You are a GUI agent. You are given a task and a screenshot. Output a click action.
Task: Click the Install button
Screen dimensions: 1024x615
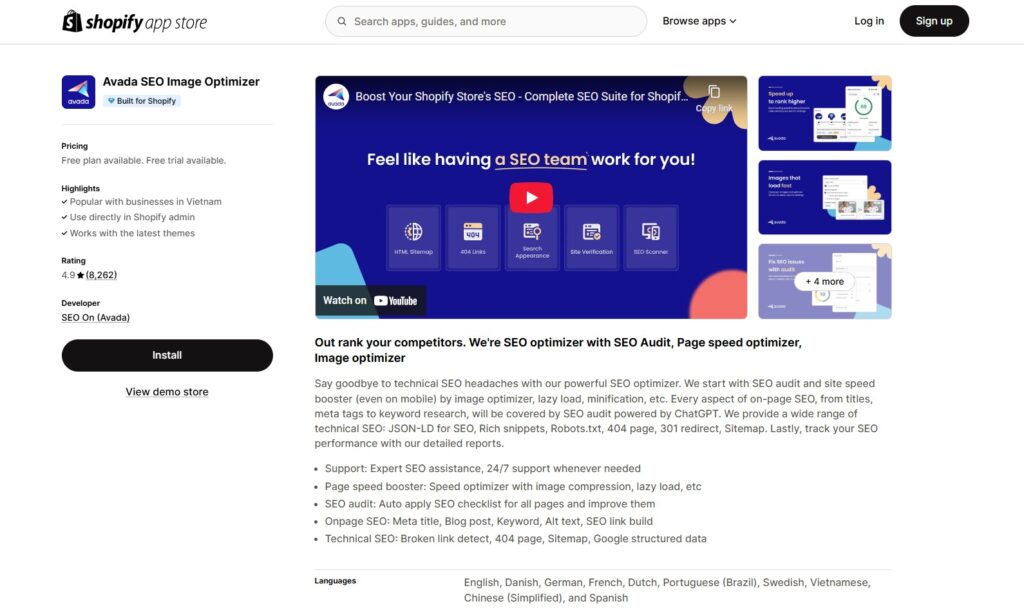coord(167,355)
